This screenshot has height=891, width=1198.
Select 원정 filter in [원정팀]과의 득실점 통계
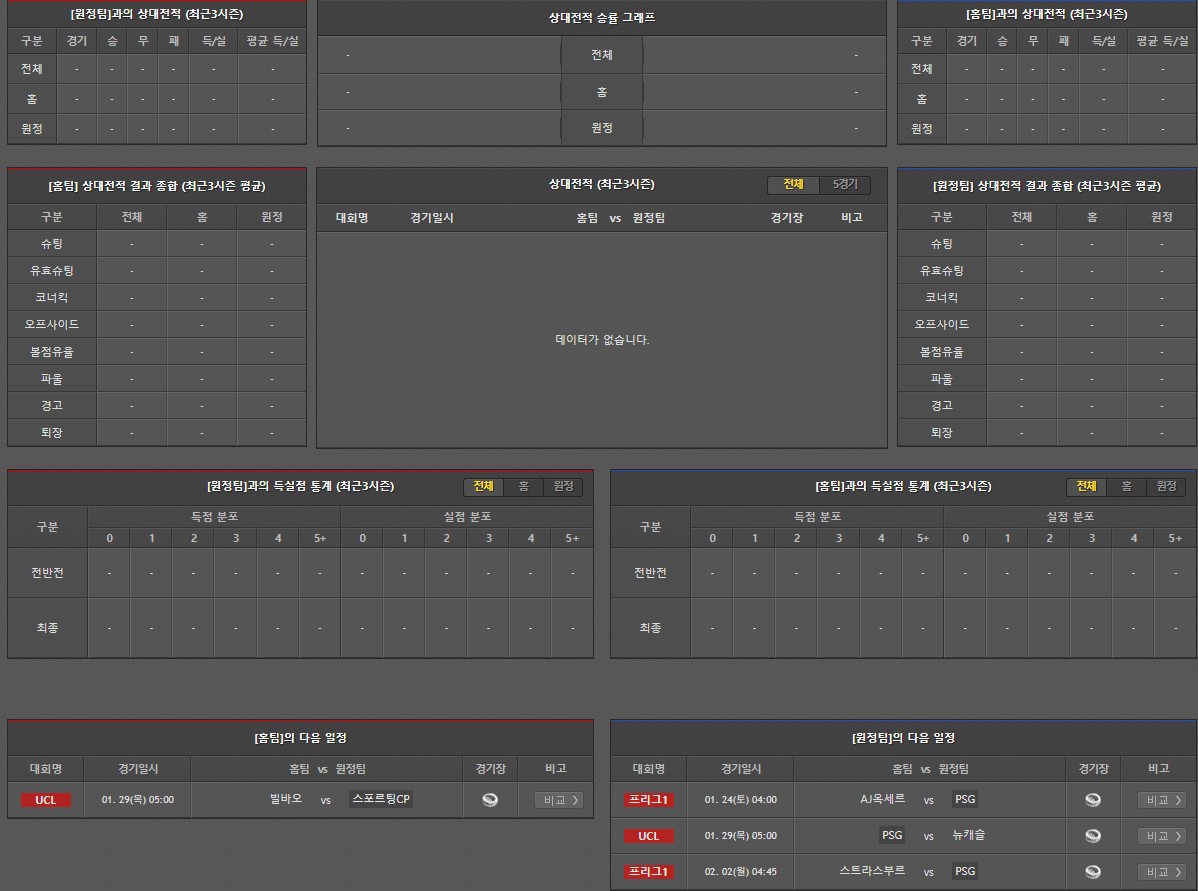coord(563,487)
